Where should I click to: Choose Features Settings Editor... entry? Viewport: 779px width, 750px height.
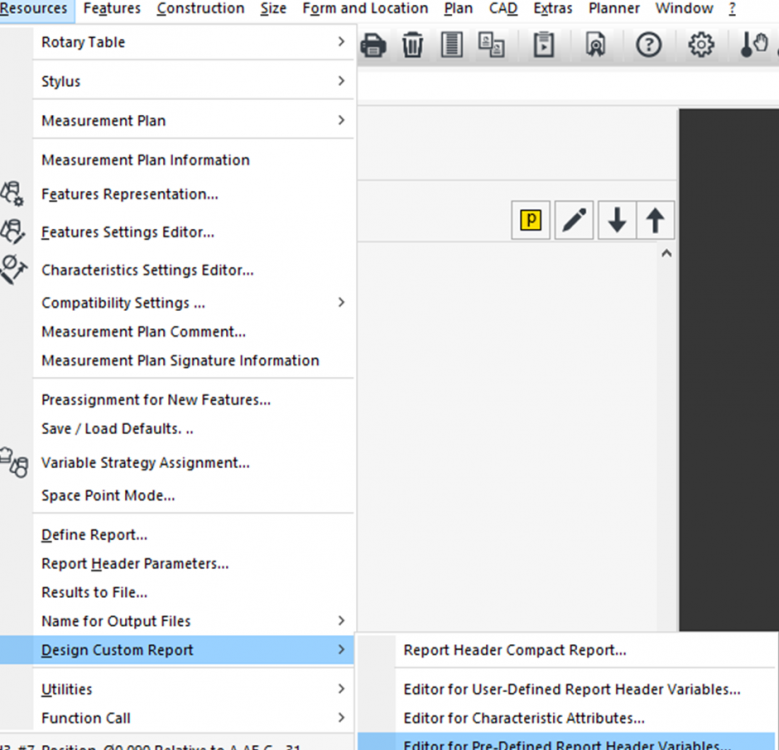(x=128, y=232)
